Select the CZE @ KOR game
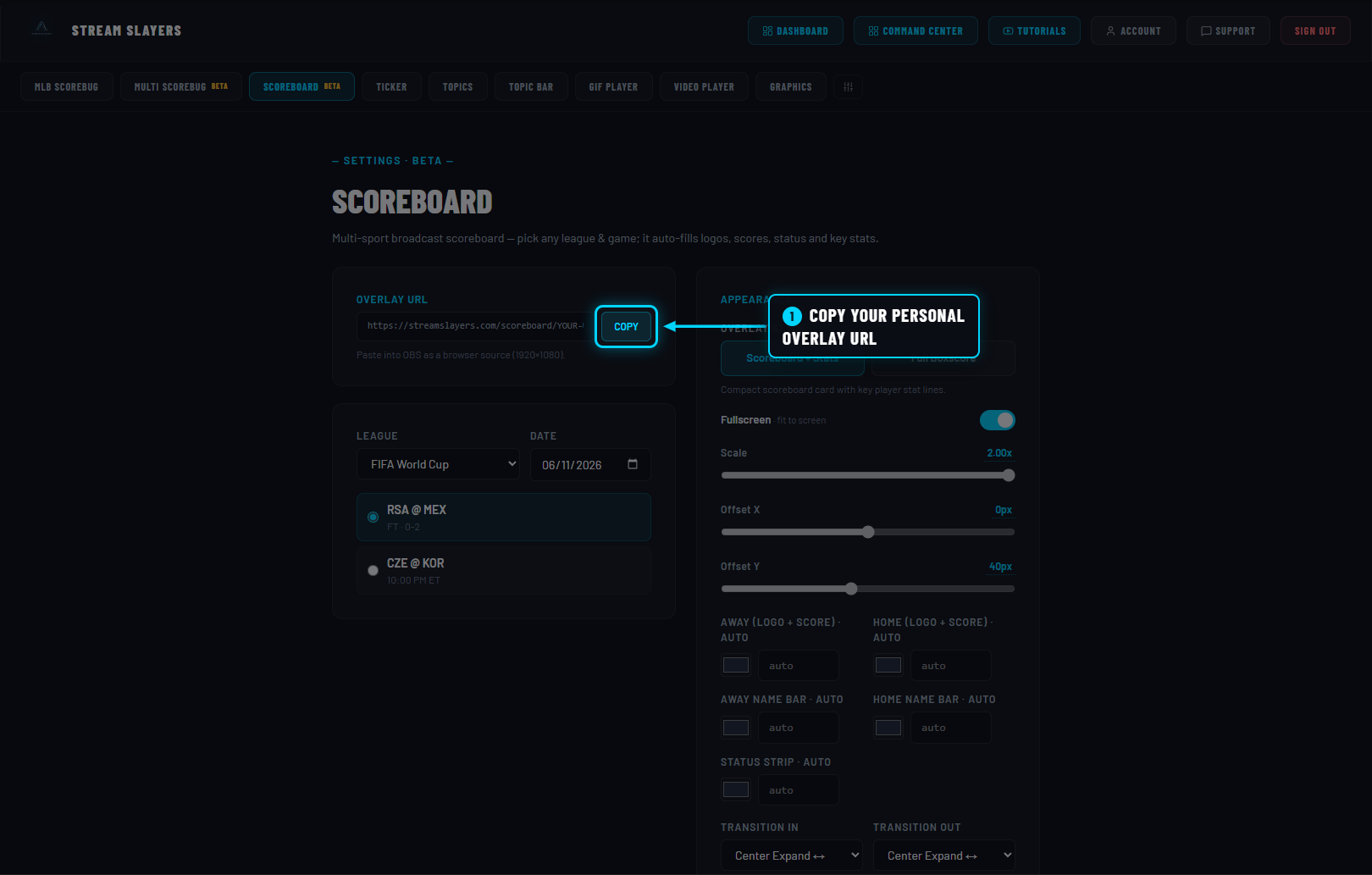Screen dimensions: 1372x875 tap(504, 570)
